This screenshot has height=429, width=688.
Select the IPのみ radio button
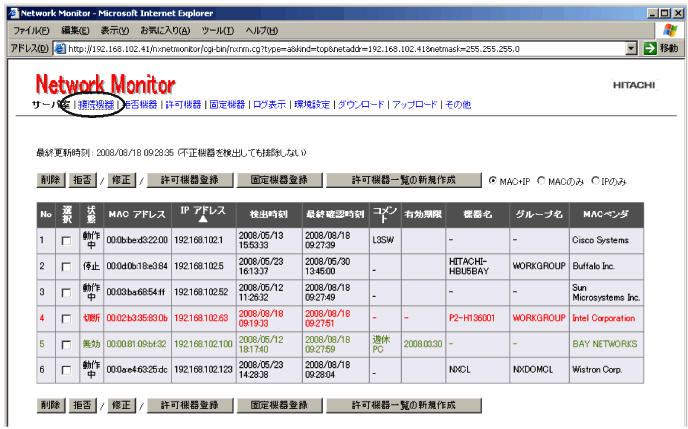[596, 181]
